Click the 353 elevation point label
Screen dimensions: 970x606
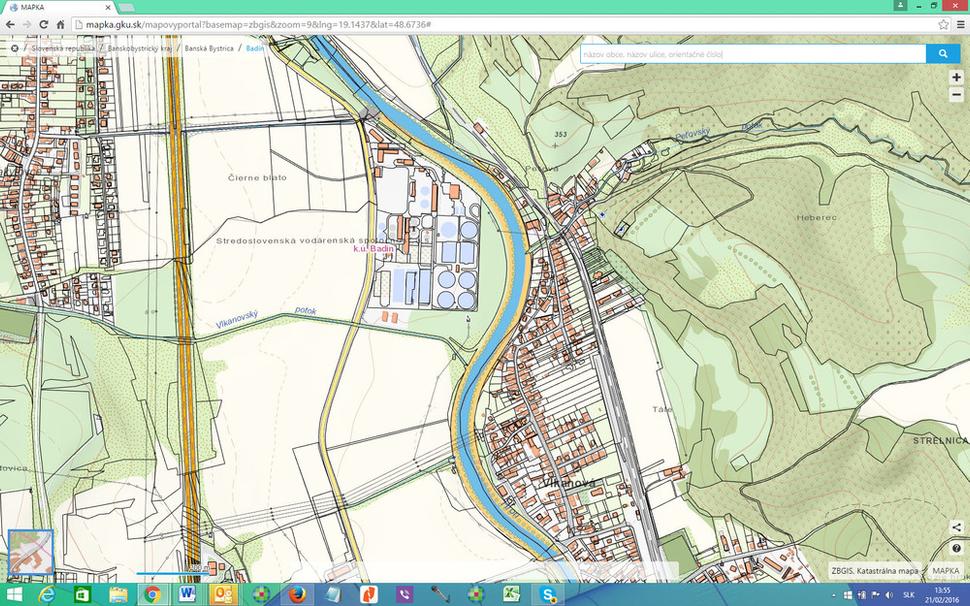[560, 134]
